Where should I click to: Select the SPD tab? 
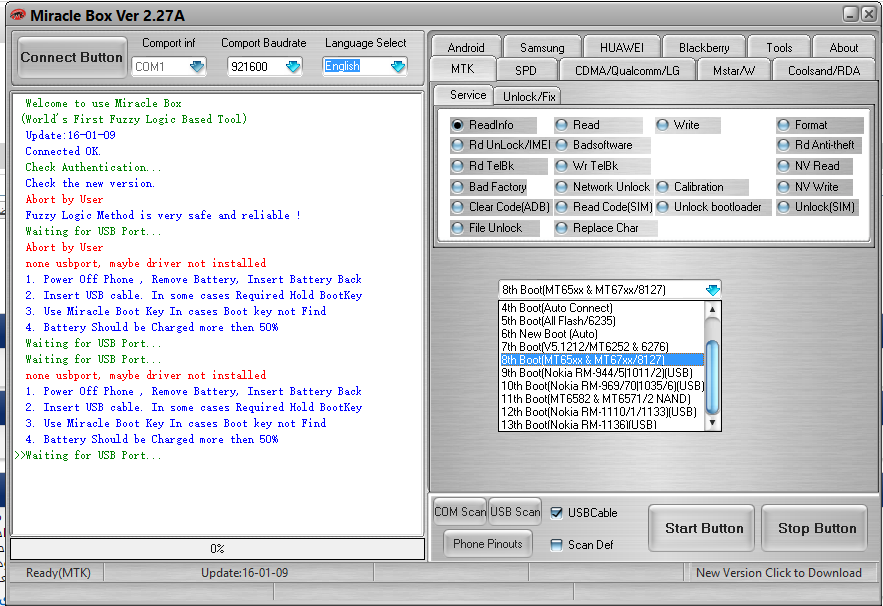[x=525, y=70]
